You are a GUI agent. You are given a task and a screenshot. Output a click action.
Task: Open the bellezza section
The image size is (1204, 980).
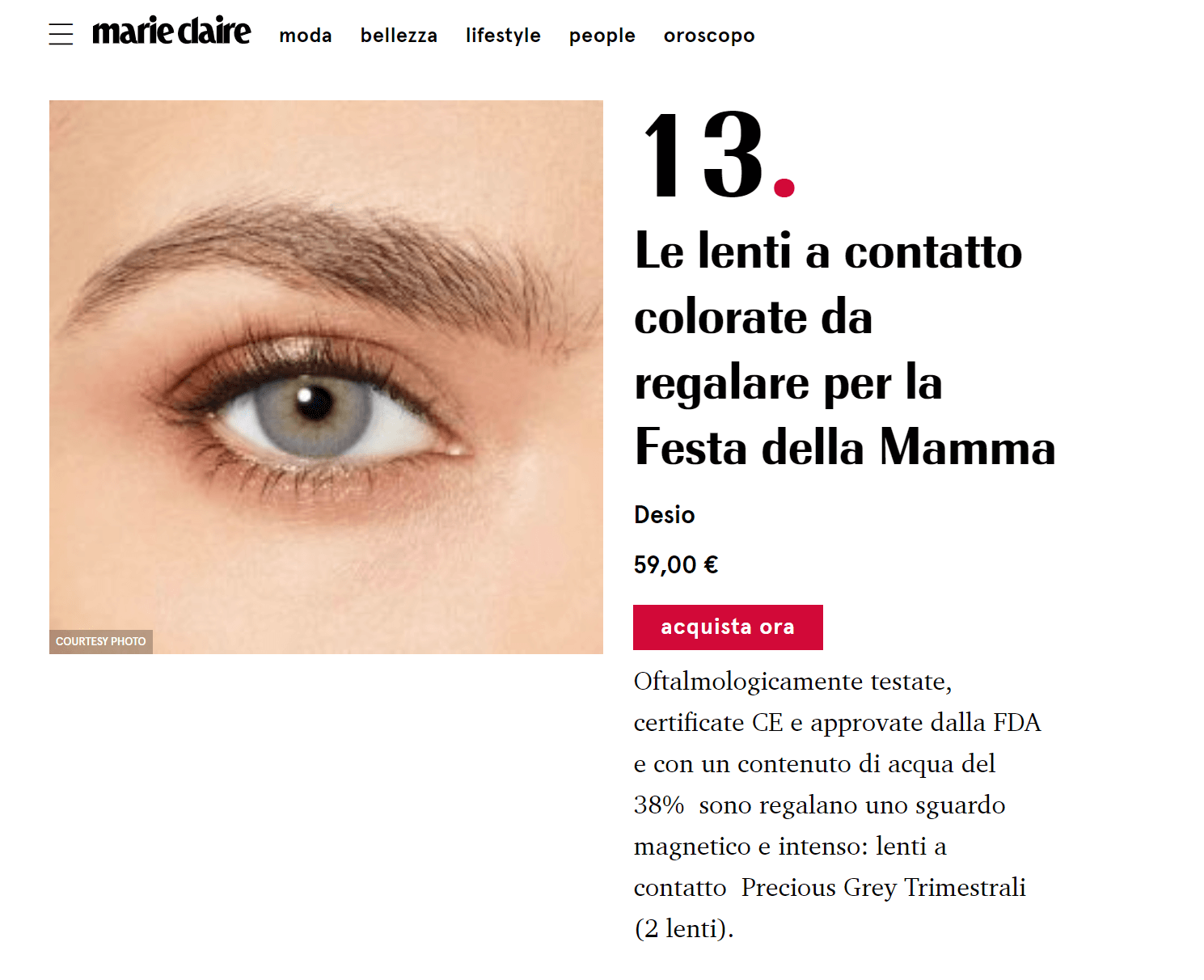tap(399, 36)
